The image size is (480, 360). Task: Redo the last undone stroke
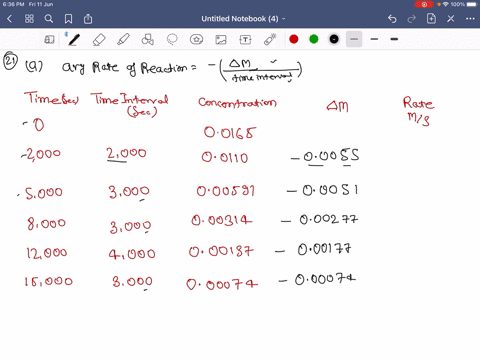tap(412, 19)
